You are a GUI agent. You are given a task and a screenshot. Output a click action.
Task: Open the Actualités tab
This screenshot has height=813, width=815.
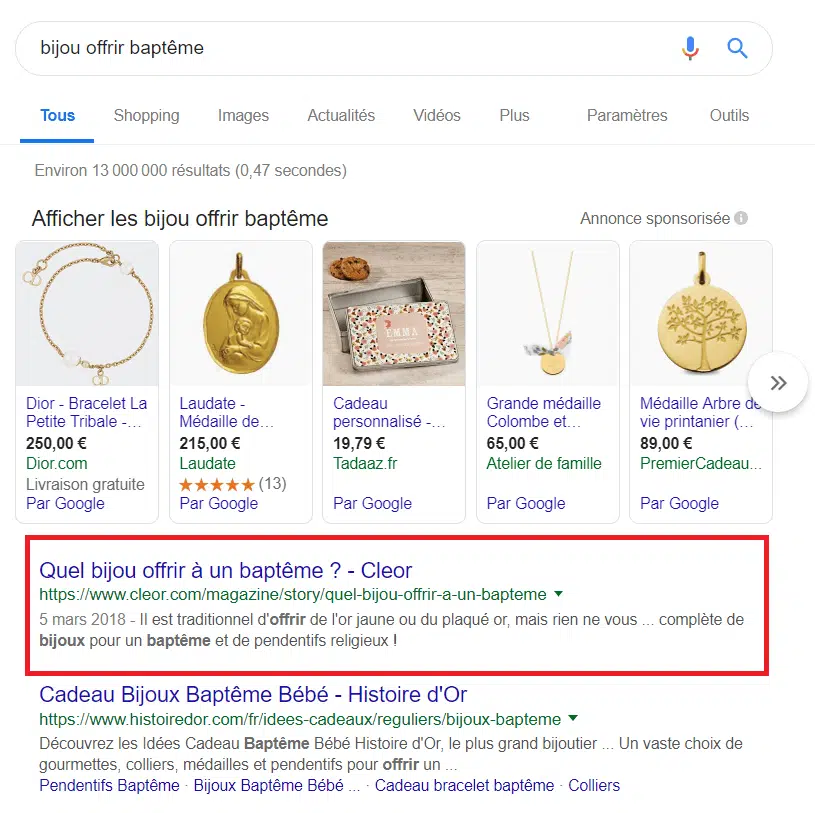coord(341,115)
